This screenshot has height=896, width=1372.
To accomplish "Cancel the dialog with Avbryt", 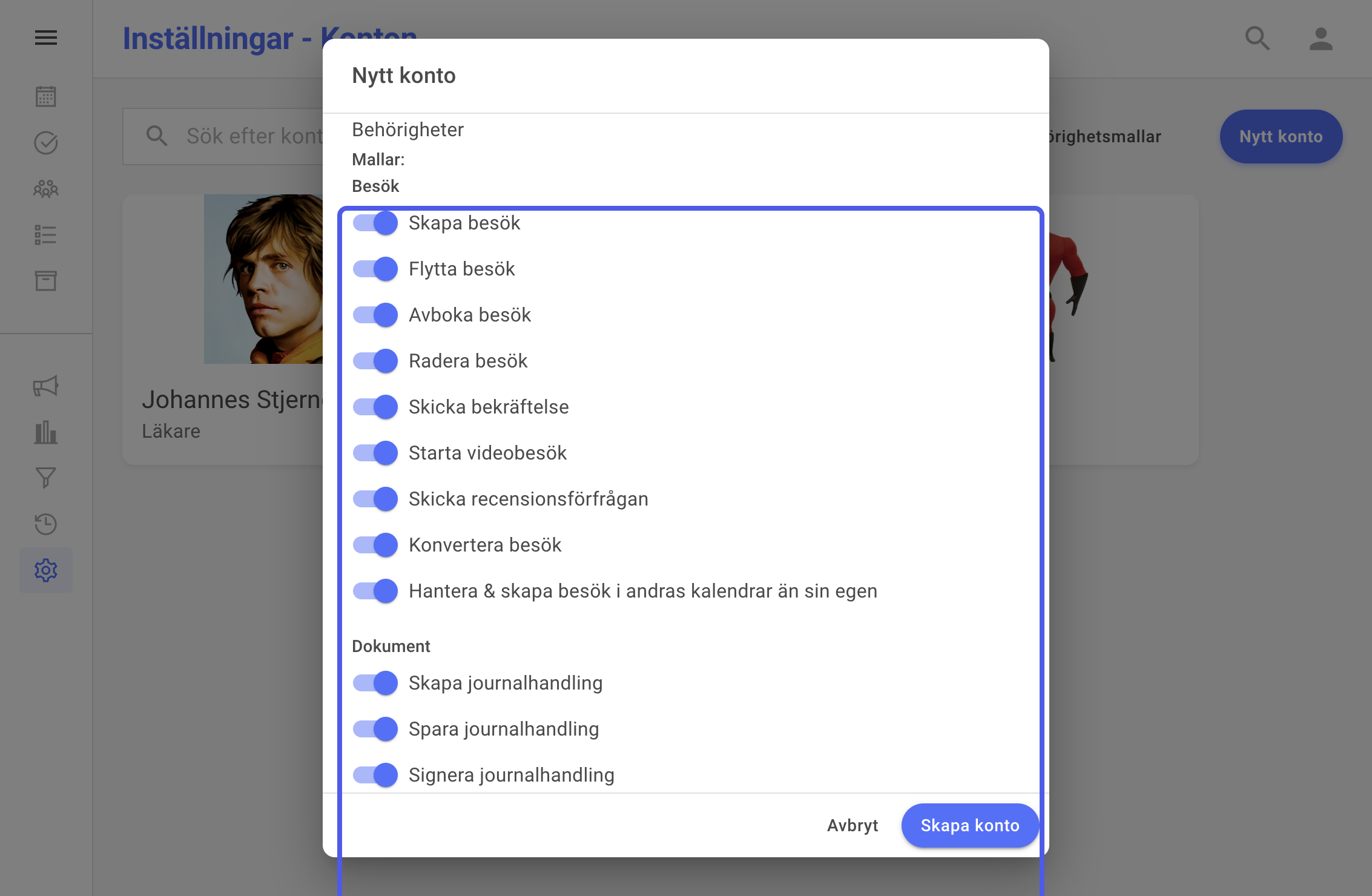I will tap(853, 825).
